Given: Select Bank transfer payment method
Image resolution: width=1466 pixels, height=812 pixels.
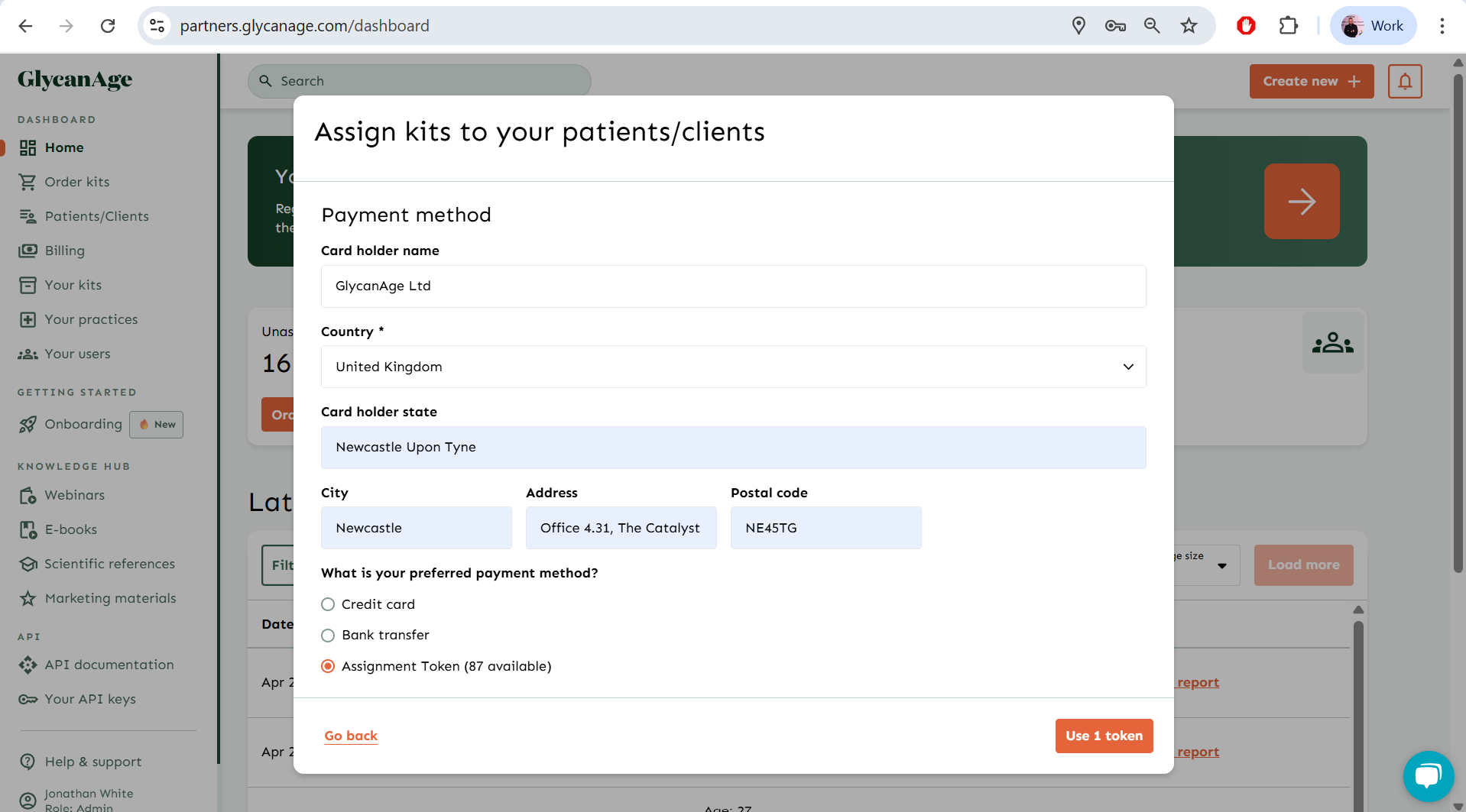Looking at the screenshot, I should [x=328, y=636].
